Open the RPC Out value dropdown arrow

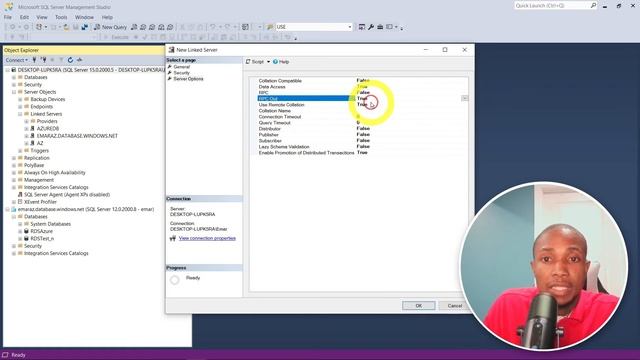pyautogui.click(x=464, y=98)
